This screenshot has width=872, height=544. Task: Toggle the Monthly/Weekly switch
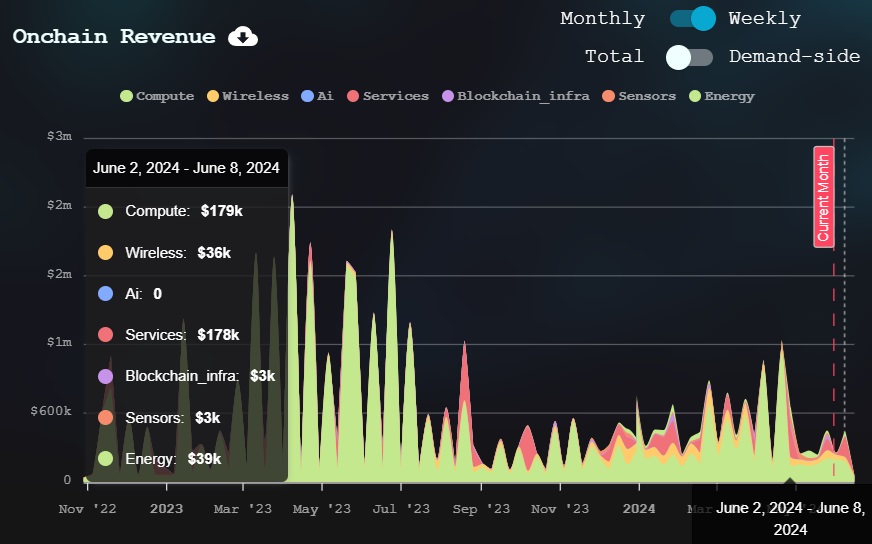tap(692, 19)
